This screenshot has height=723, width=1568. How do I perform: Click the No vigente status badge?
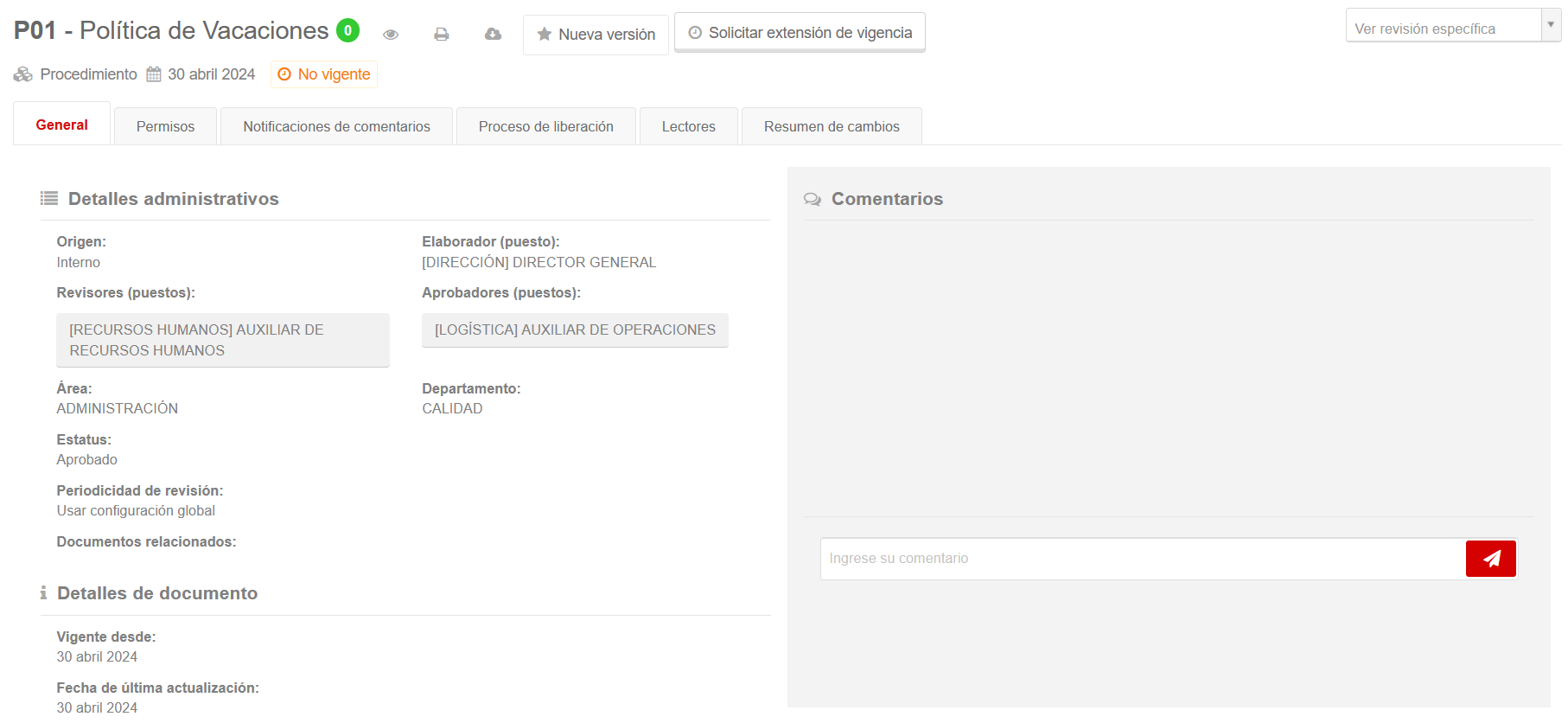[324, 74]
